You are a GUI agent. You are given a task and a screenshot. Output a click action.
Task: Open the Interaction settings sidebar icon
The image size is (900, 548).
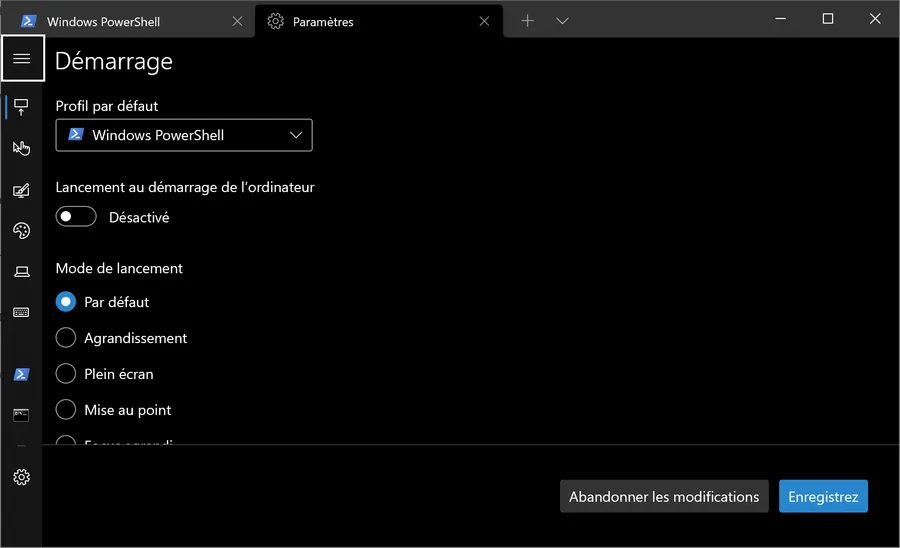point(21,148)
